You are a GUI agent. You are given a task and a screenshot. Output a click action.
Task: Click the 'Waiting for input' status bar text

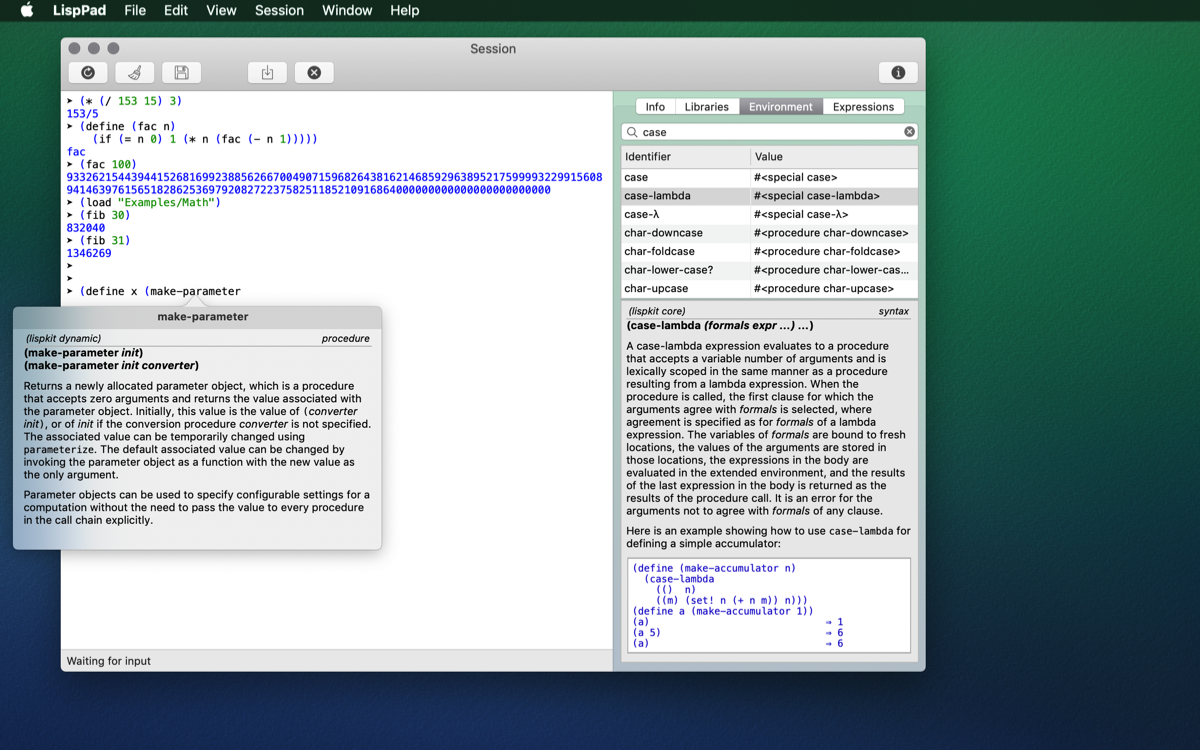pos(109,661)
